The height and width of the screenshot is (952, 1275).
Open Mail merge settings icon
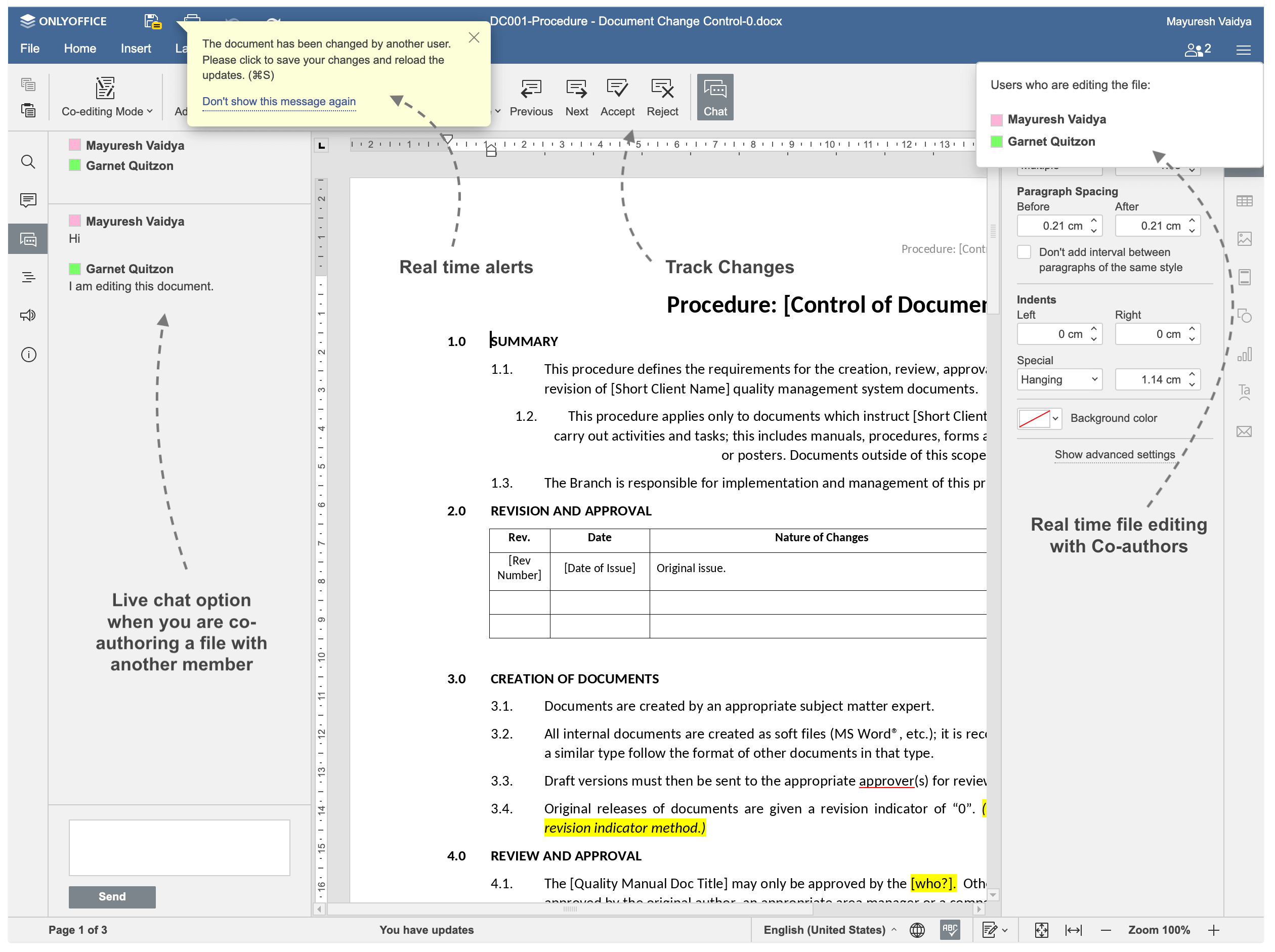click(x=1244, y=431)
